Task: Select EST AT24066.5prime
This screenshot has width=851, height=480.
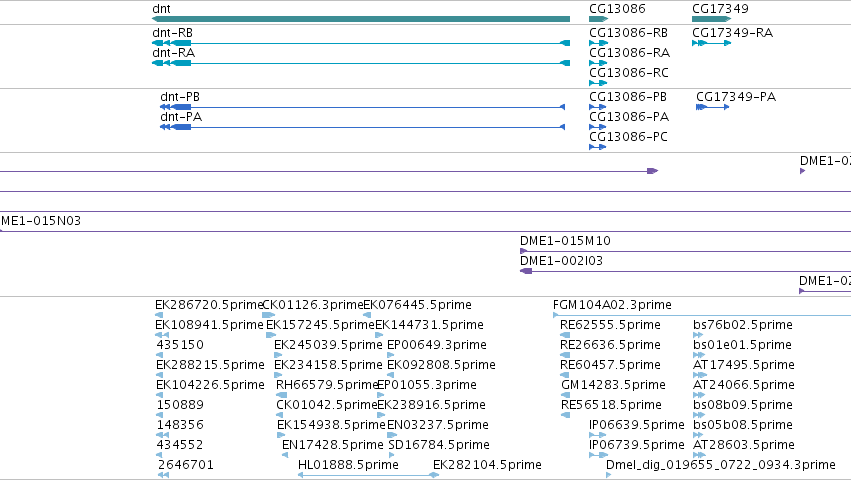Action: pyautogui.click(x=744, y=385)
